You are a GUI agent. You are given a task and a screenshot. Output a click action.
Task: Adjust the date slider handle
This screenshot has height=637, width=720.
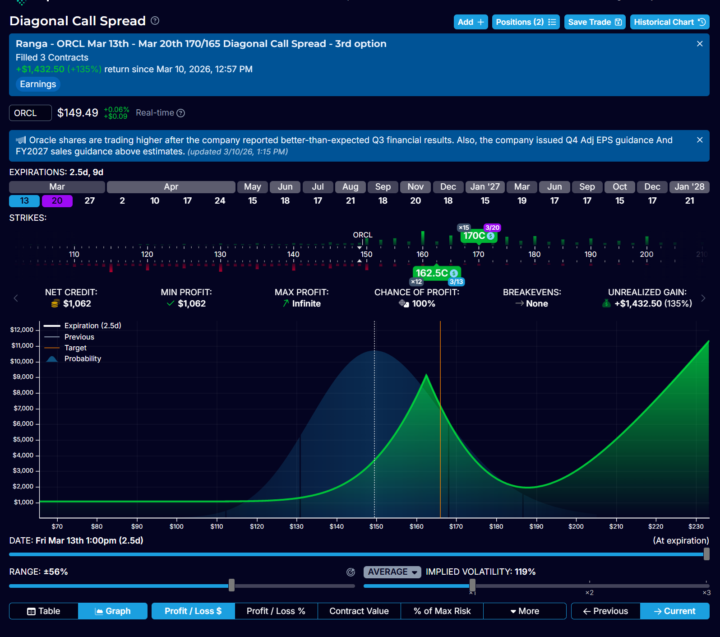(706, 554)
